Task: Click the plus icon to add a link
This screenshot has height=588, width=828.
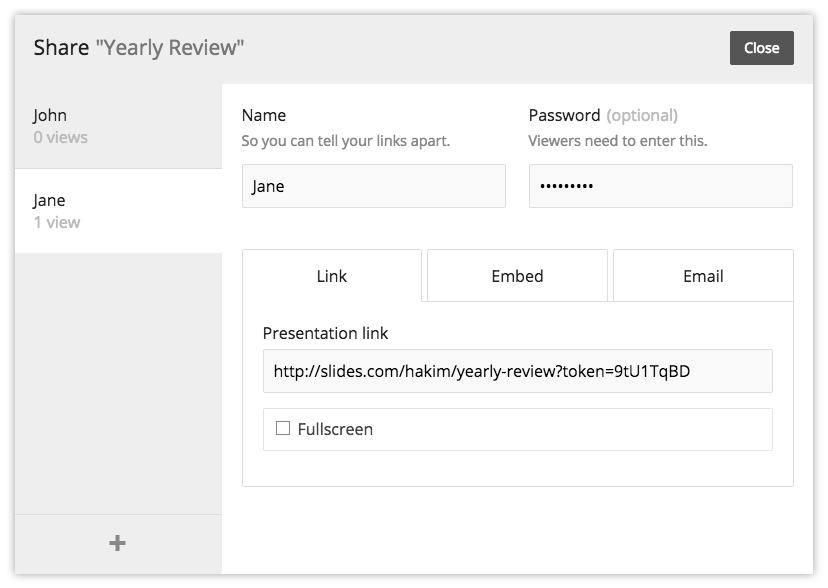Action: pos(117,543)
